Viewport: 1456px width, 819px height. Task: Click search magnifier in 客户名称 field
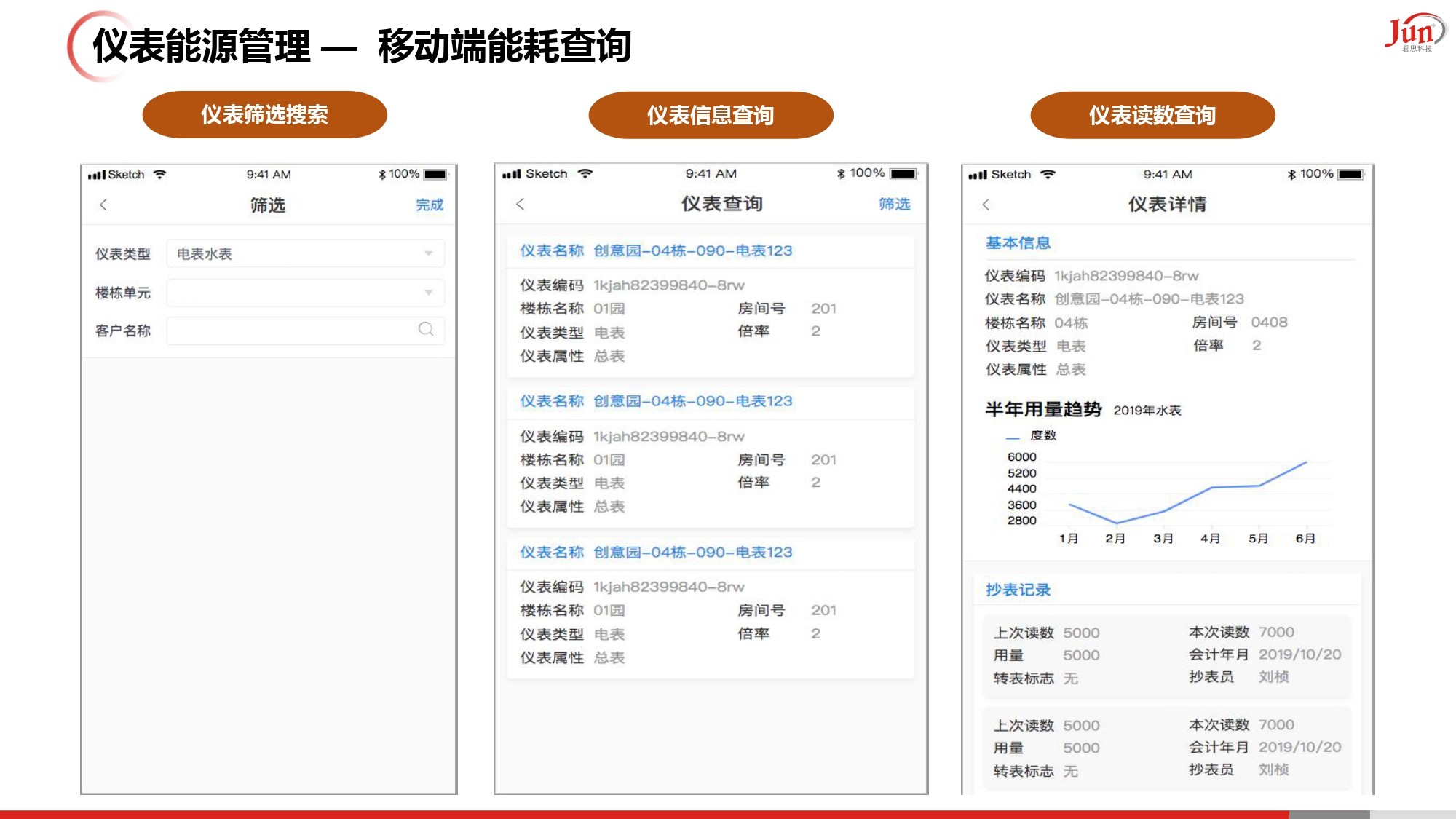click(426, 330)
